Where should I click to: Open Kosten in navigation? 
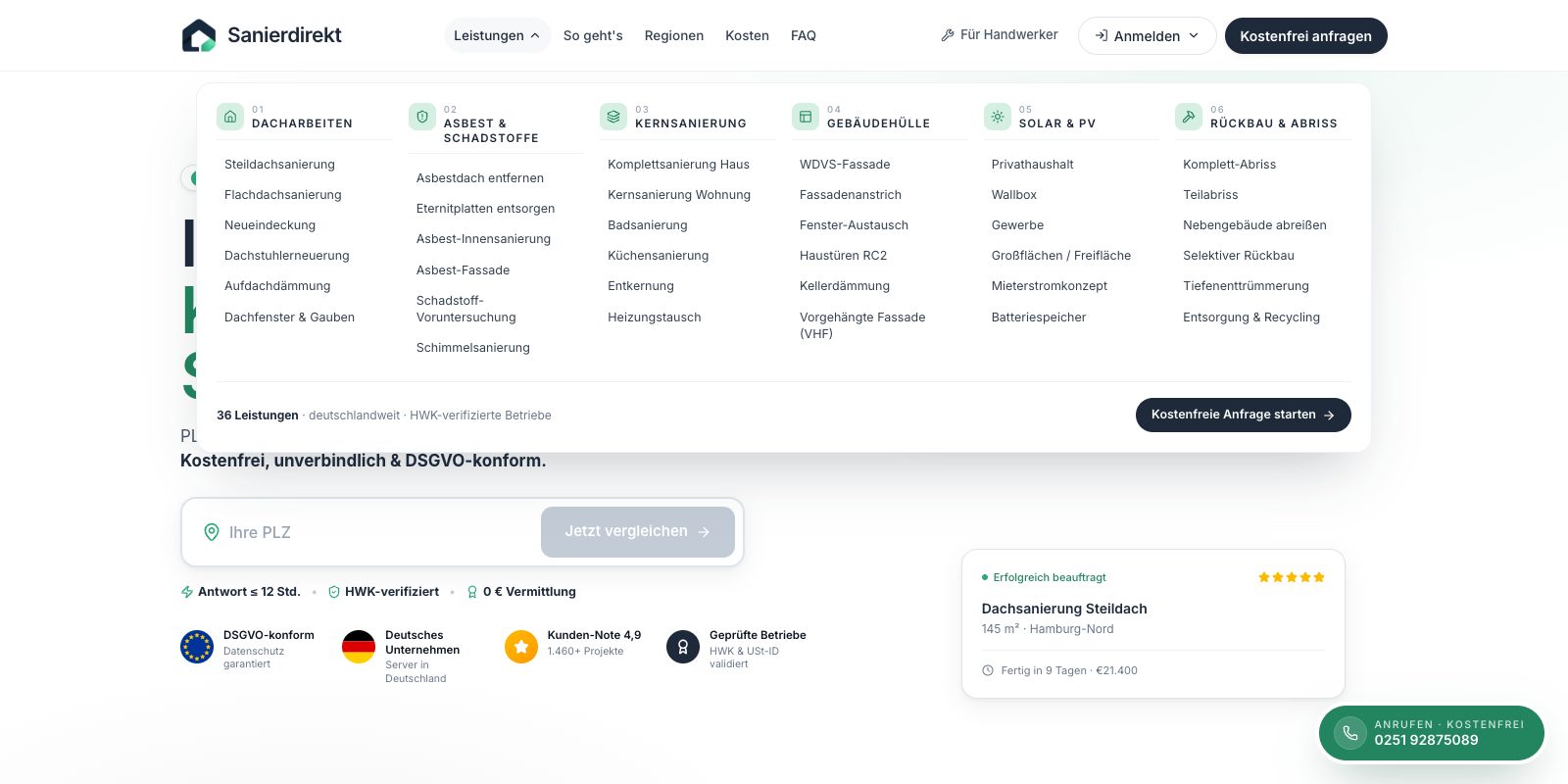click(747, 35)
